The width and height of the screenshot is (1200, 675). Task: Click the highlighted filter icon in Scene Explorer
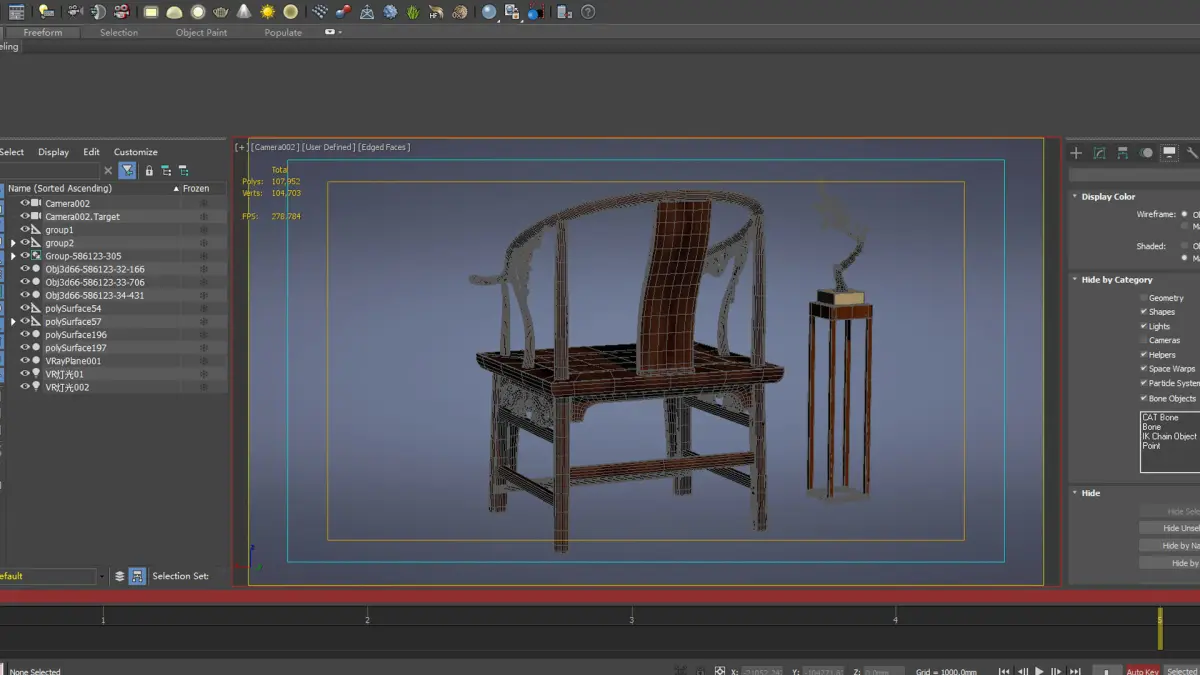(x=127, y=171)
